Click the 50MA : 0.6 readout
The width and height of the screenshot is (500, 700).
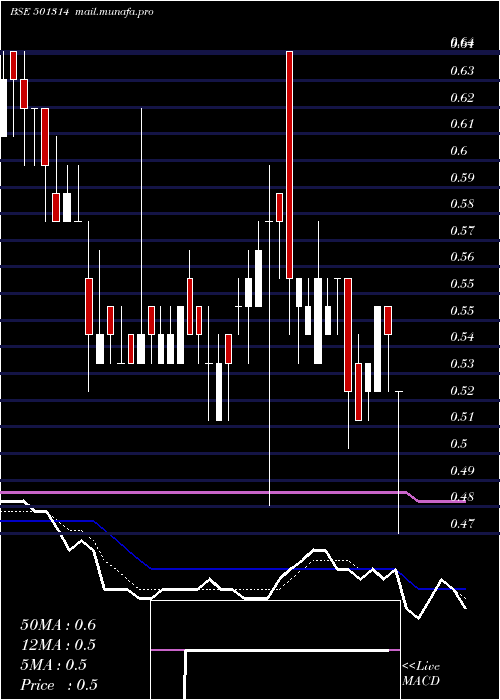(x=58, y=625)
